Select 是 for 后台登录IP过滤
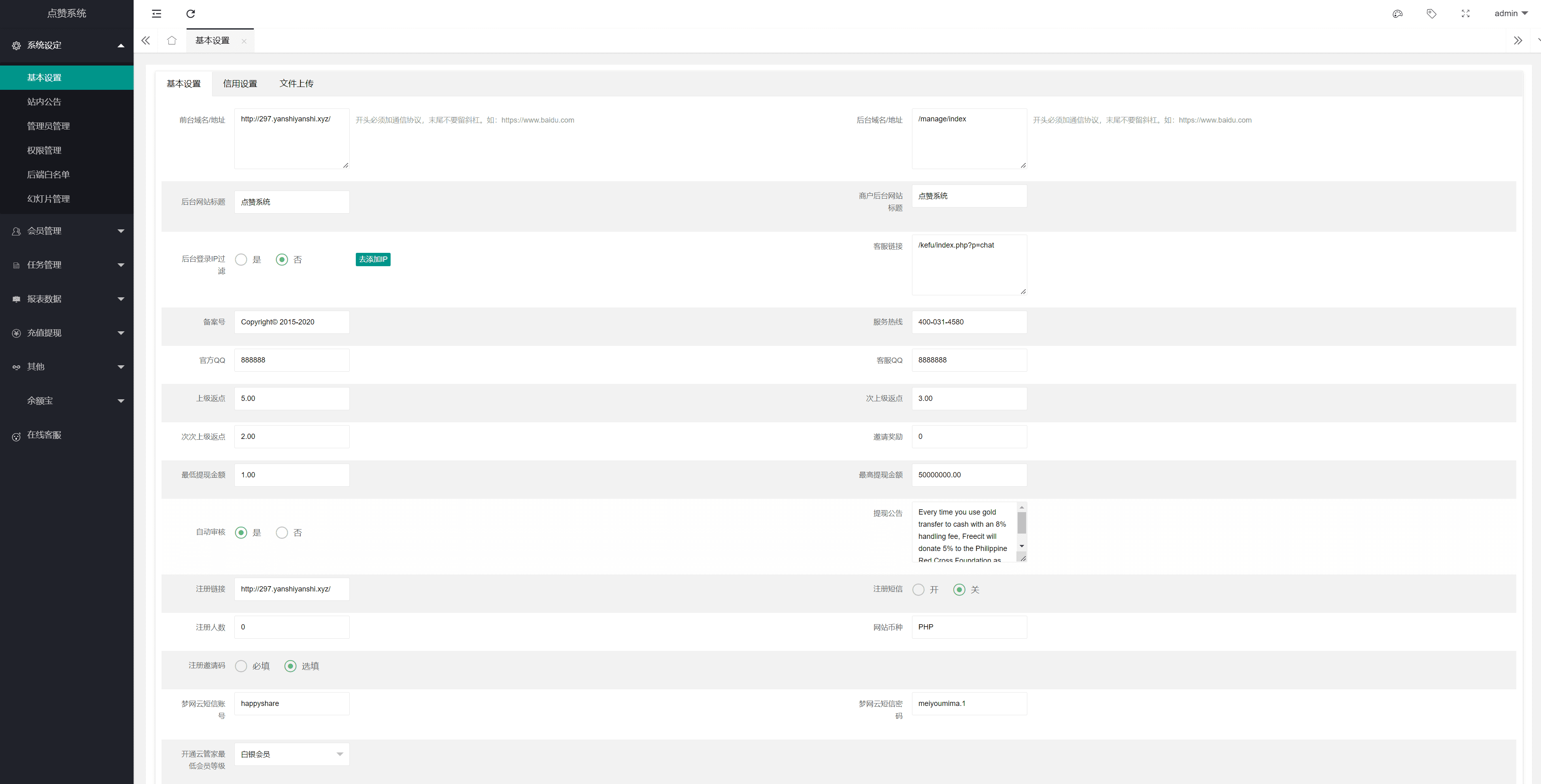Viewport: 1541px width, 784px height. click(x=241, y=260)
